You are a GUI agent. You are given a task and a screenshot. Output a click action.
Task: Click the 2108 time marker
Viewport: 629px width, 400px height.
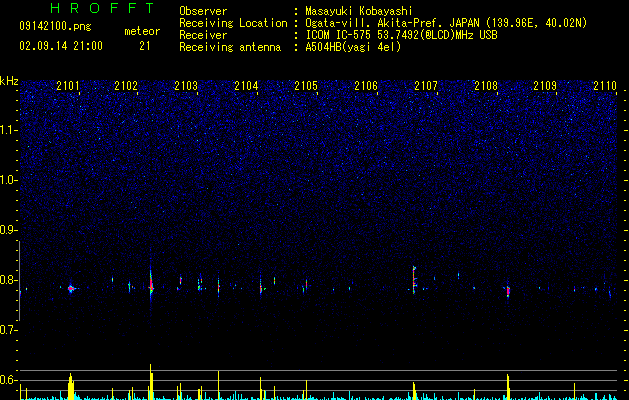(486, 85)
